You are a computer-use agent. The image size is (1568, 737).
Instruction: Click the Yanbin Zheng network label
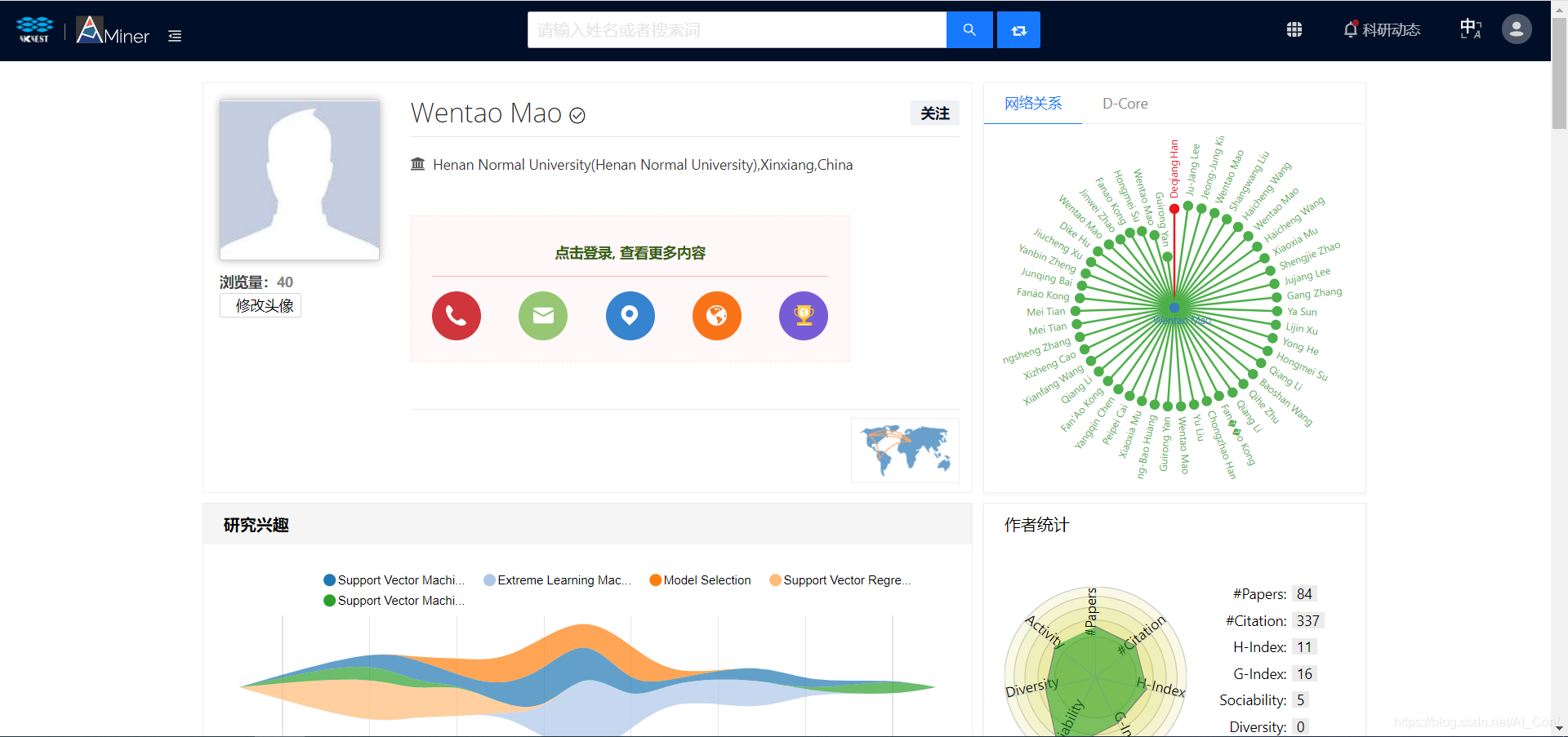[x=1047, y=258]
